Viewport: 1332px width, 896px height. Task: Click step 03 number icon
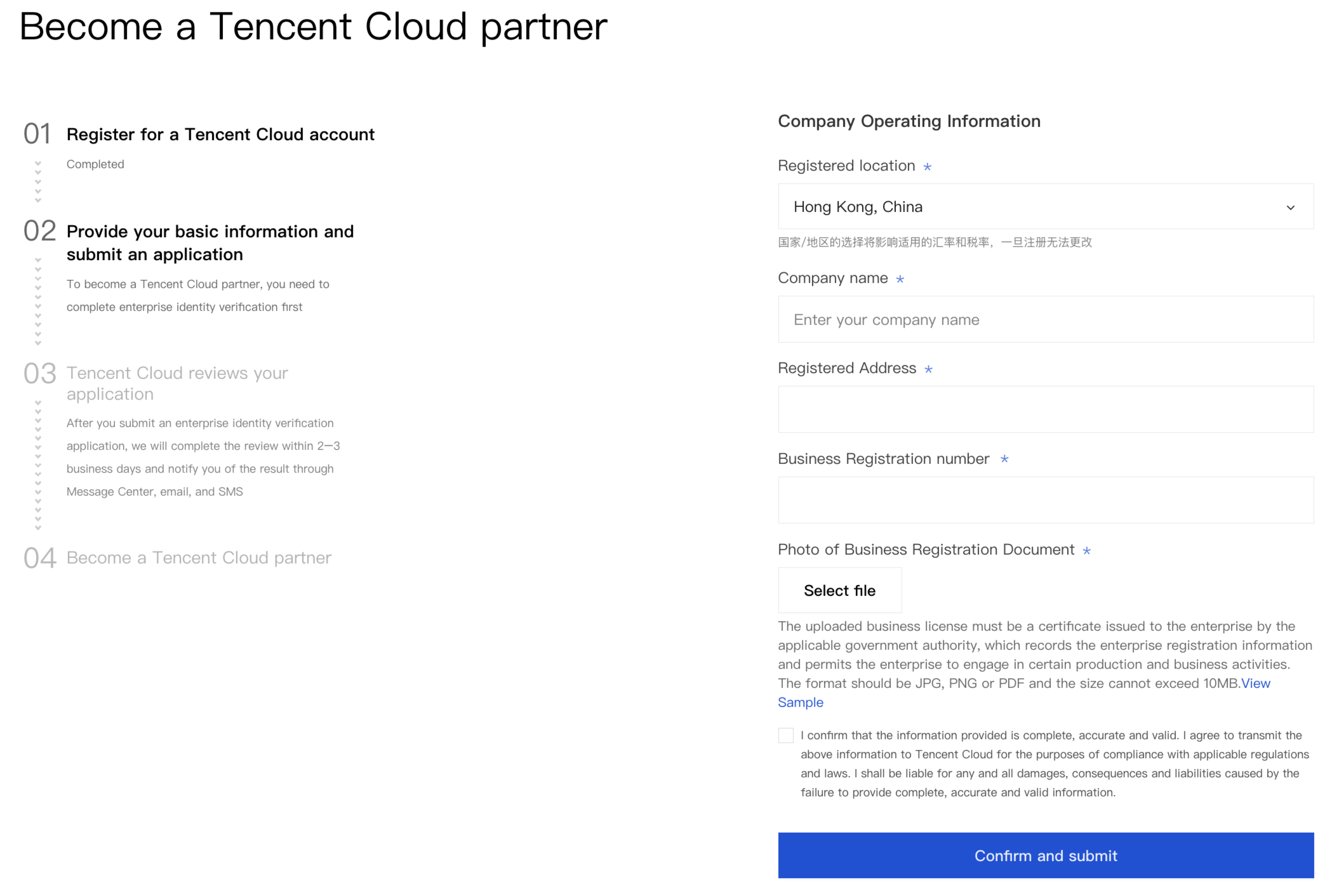tap(39, 374)
